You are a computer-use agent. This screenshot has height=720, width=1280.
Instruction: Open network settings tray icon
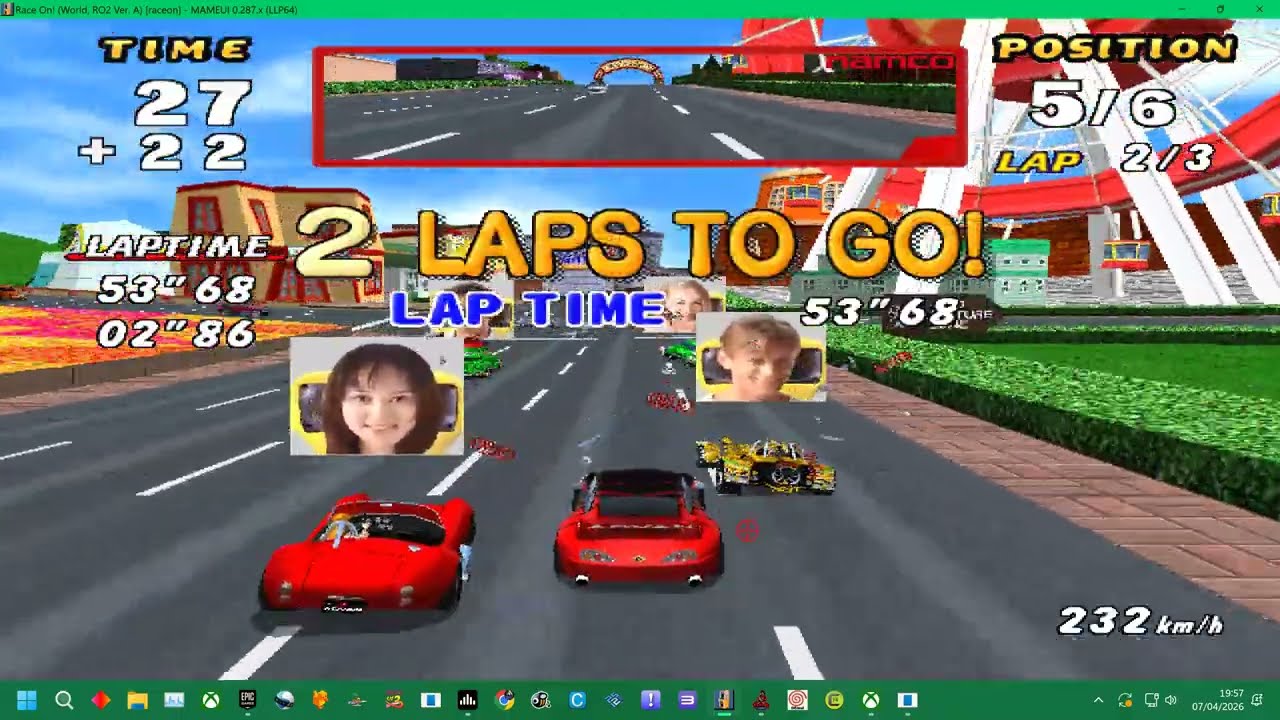(x=1151, y=700)
